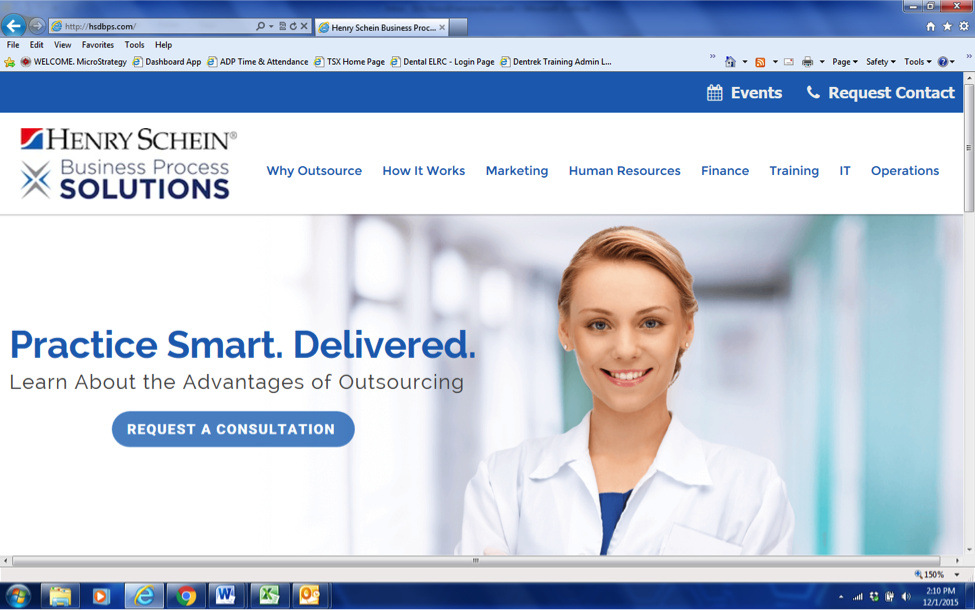Open Outlook from the taskbar

(308, 595)
